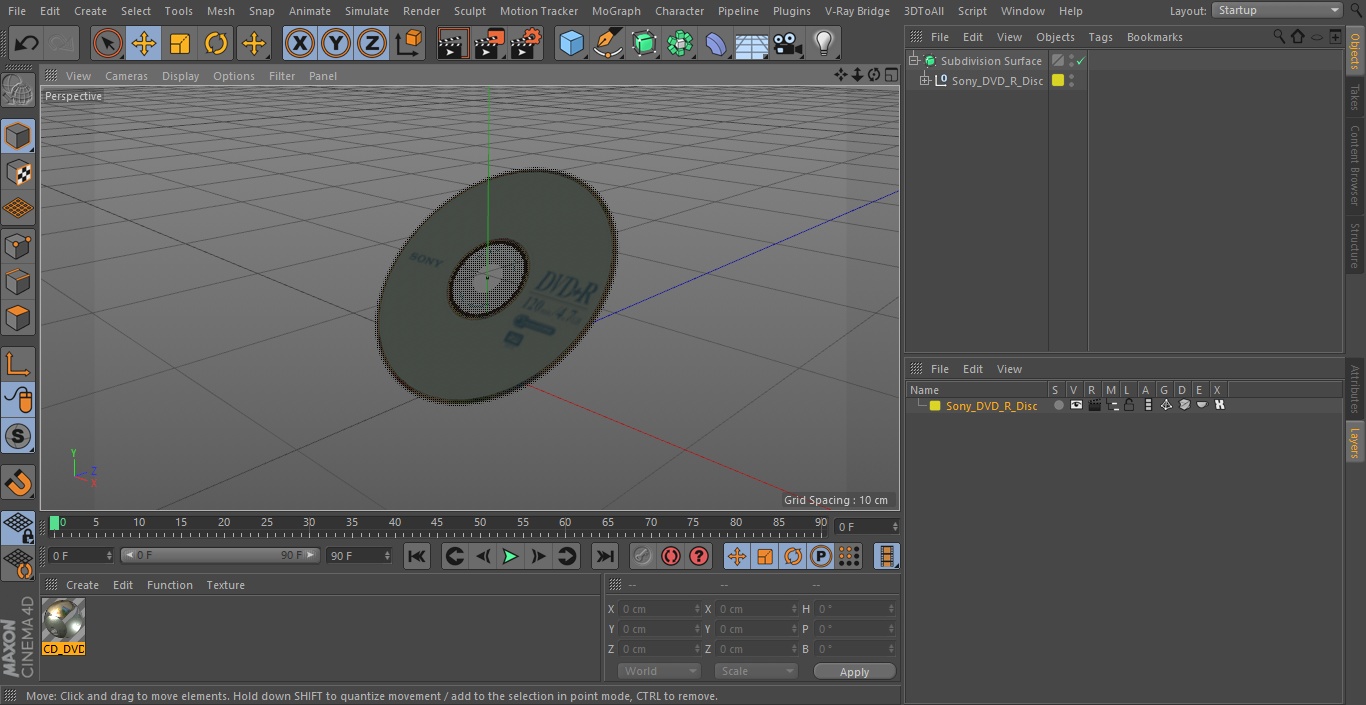Open the Structure side tab
Viewport: 1366px width, 705px height.
pyautogui.click(x=1355, y=245)
